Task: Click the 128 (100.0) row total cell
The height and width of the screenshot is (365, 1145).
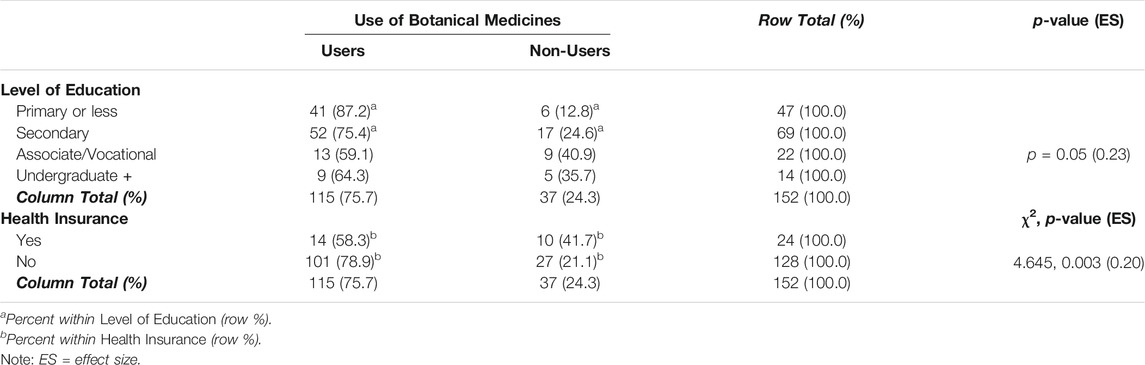Action: pos(819,261)
